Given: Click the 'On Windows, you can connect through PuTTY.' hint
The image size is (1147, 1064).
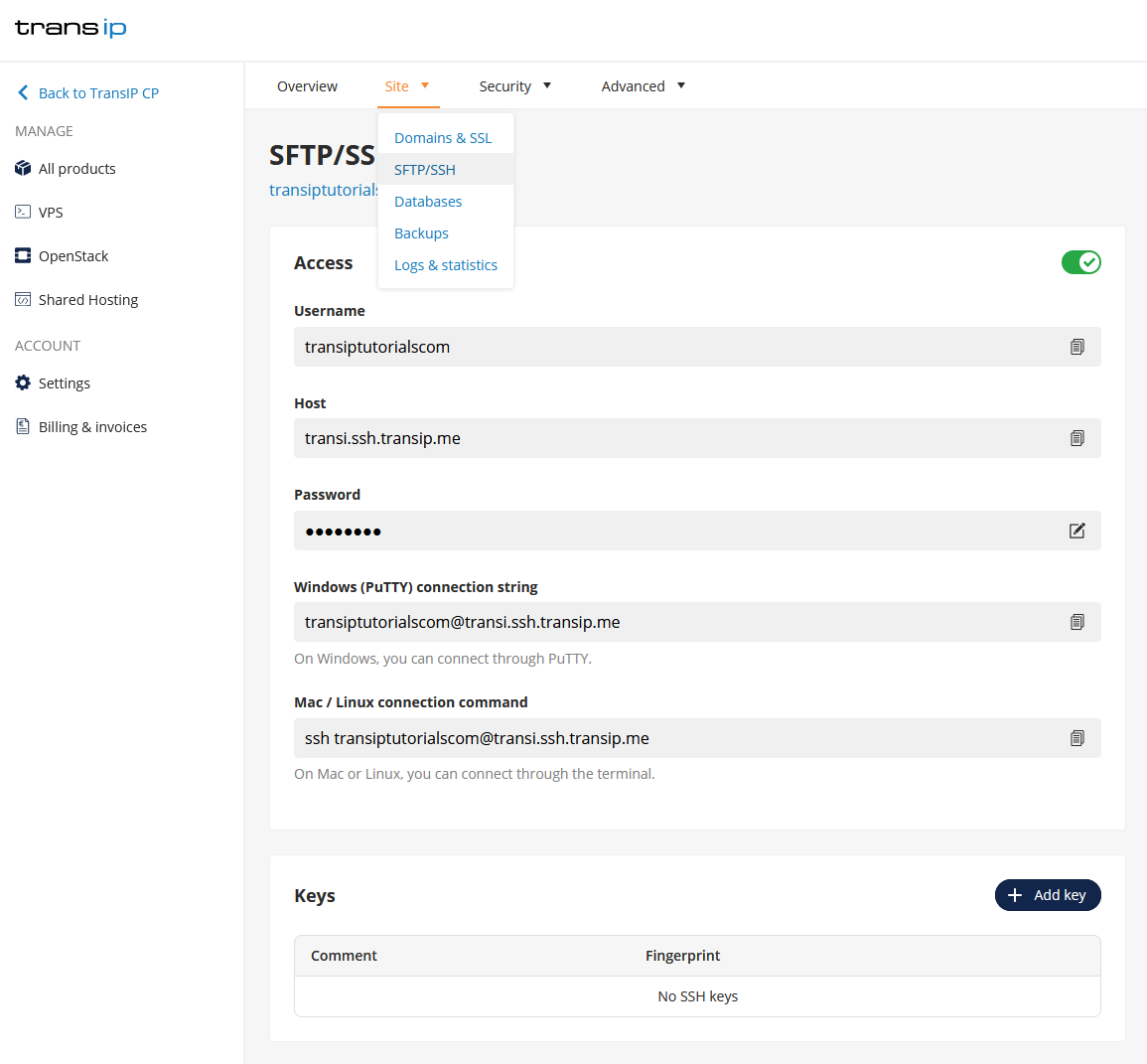Looking at the screenshot, I should click(x=443, y=659).
